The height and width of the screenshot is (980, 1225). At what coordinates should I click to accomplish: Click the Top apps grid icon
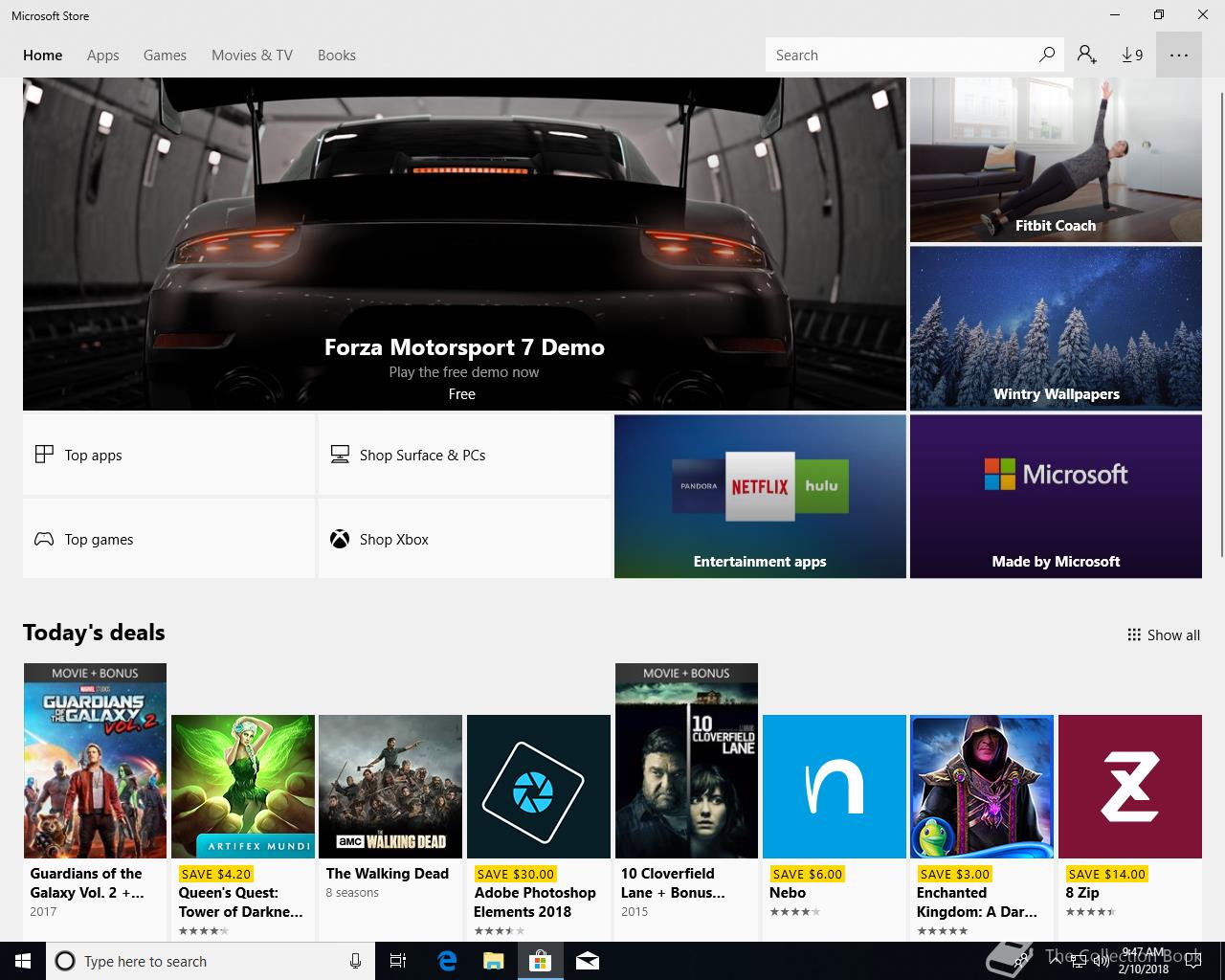[x=44, y=455]
